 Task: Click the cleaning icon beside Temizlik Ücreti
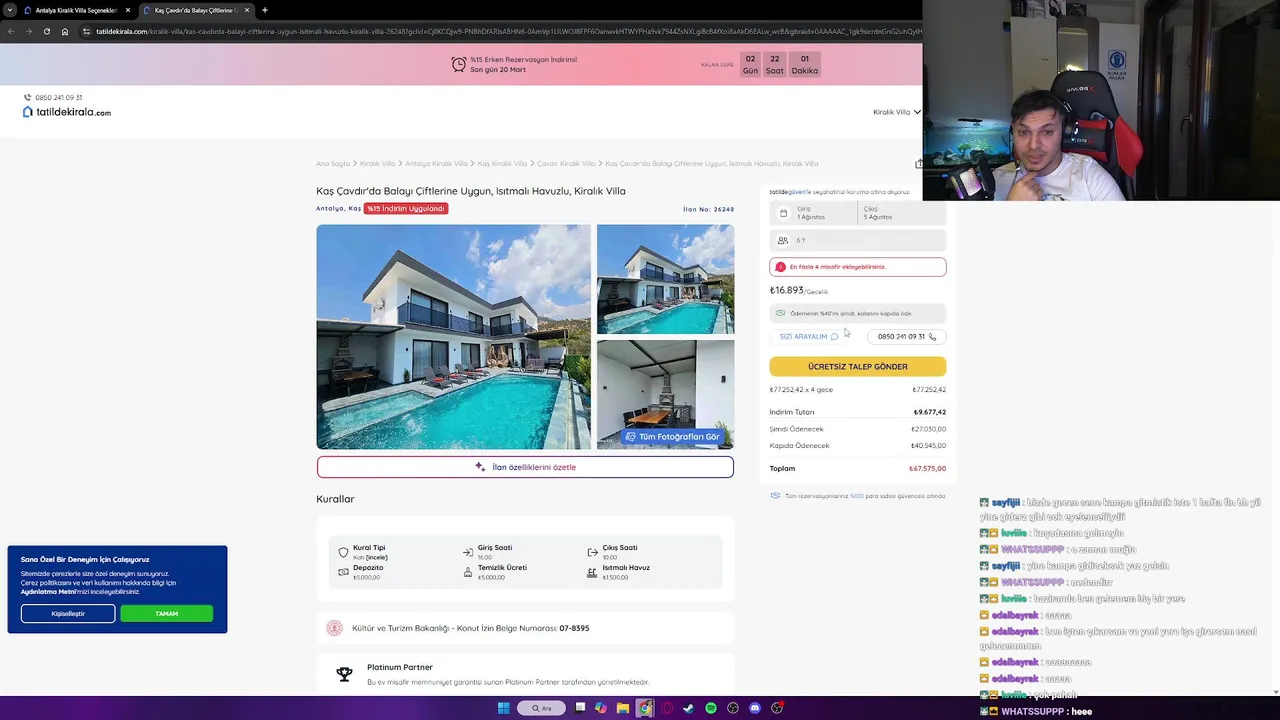(x=468, y=572)
